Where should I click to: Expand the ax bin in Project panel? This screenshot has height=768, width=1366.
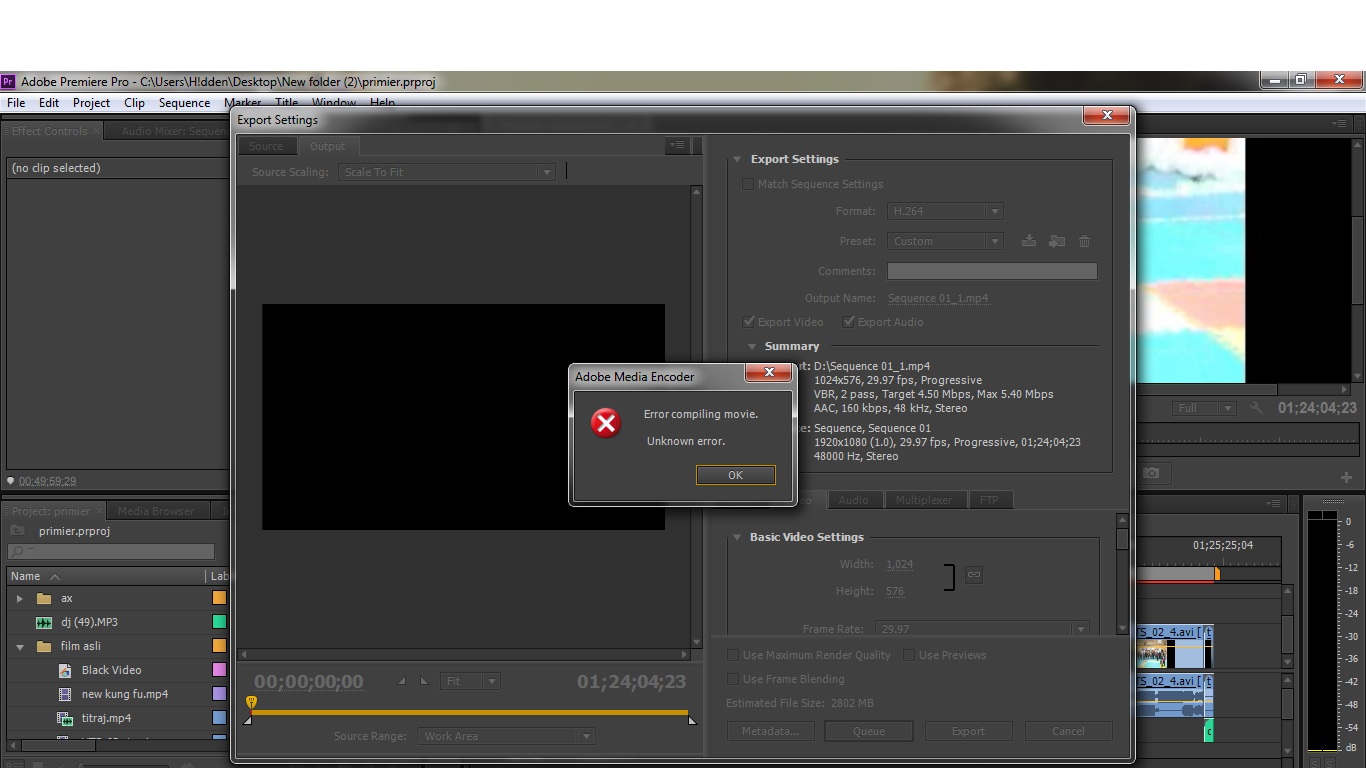point(19,598)
